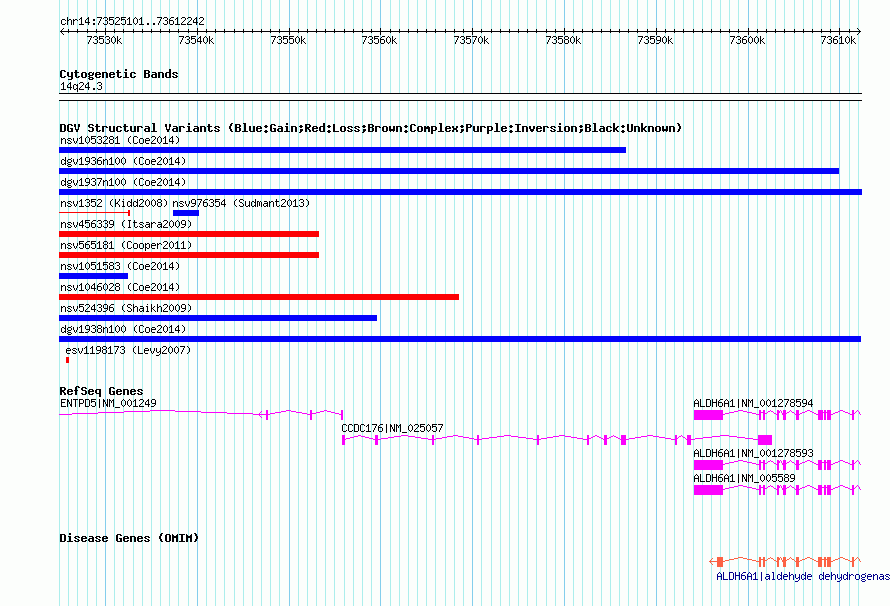Select the dgv1937n100 (Coe2014) variant bar

460,192
